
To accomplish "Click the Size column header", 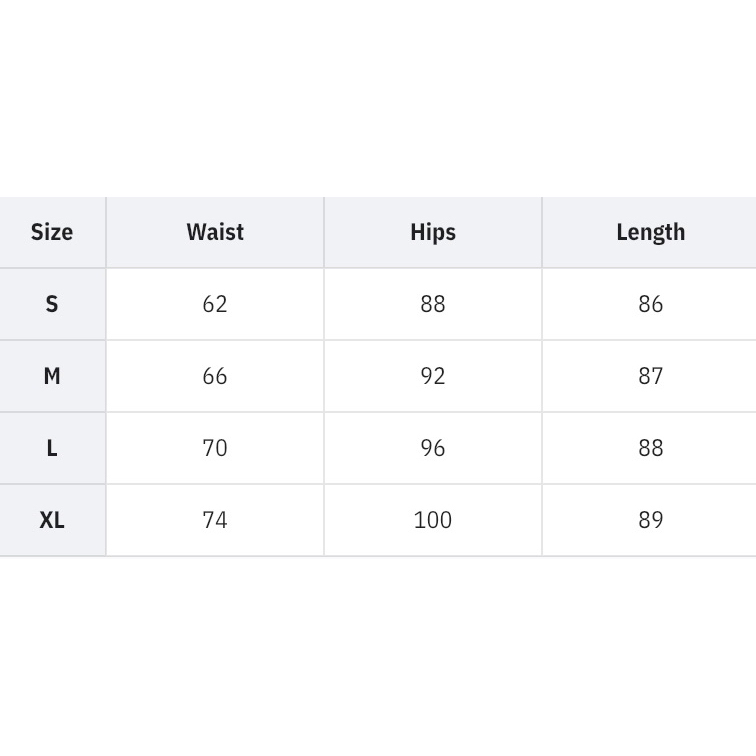I will pyautogui.click(x=52, y=232).
